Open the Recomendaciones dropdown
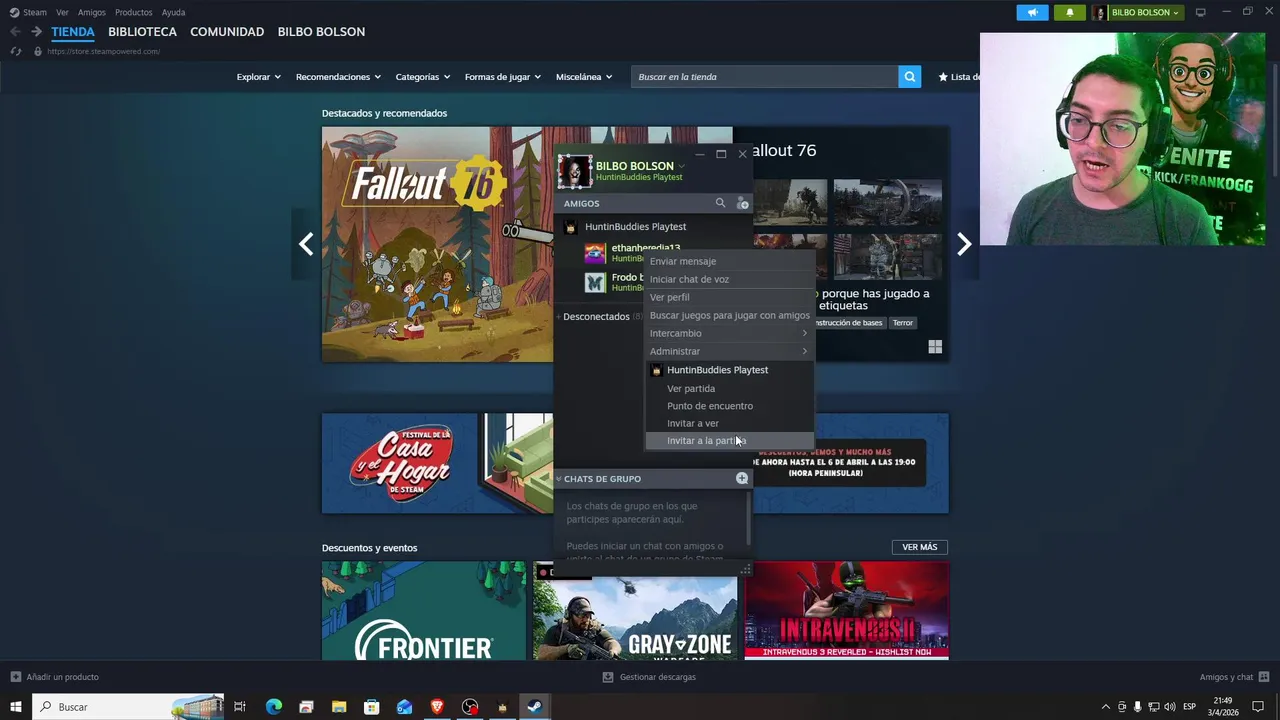The height and width of the screenshot is (720, 1280). coord(338,77)
